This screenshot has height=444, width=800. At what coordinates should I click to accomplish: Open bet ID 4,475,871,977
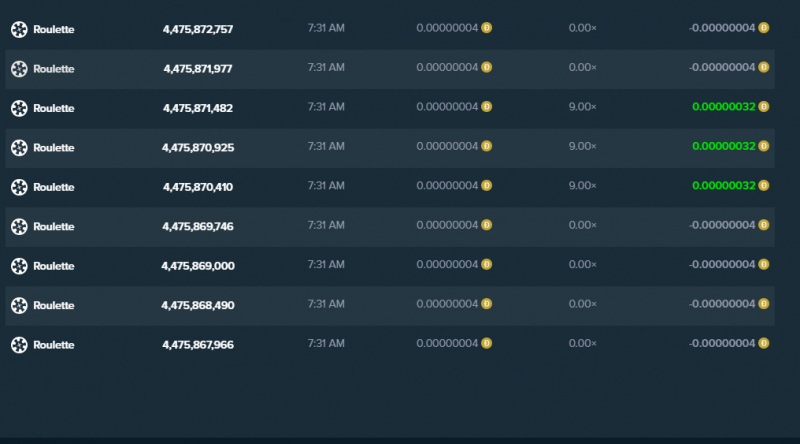pyautogui.click(x=198, y=69)
